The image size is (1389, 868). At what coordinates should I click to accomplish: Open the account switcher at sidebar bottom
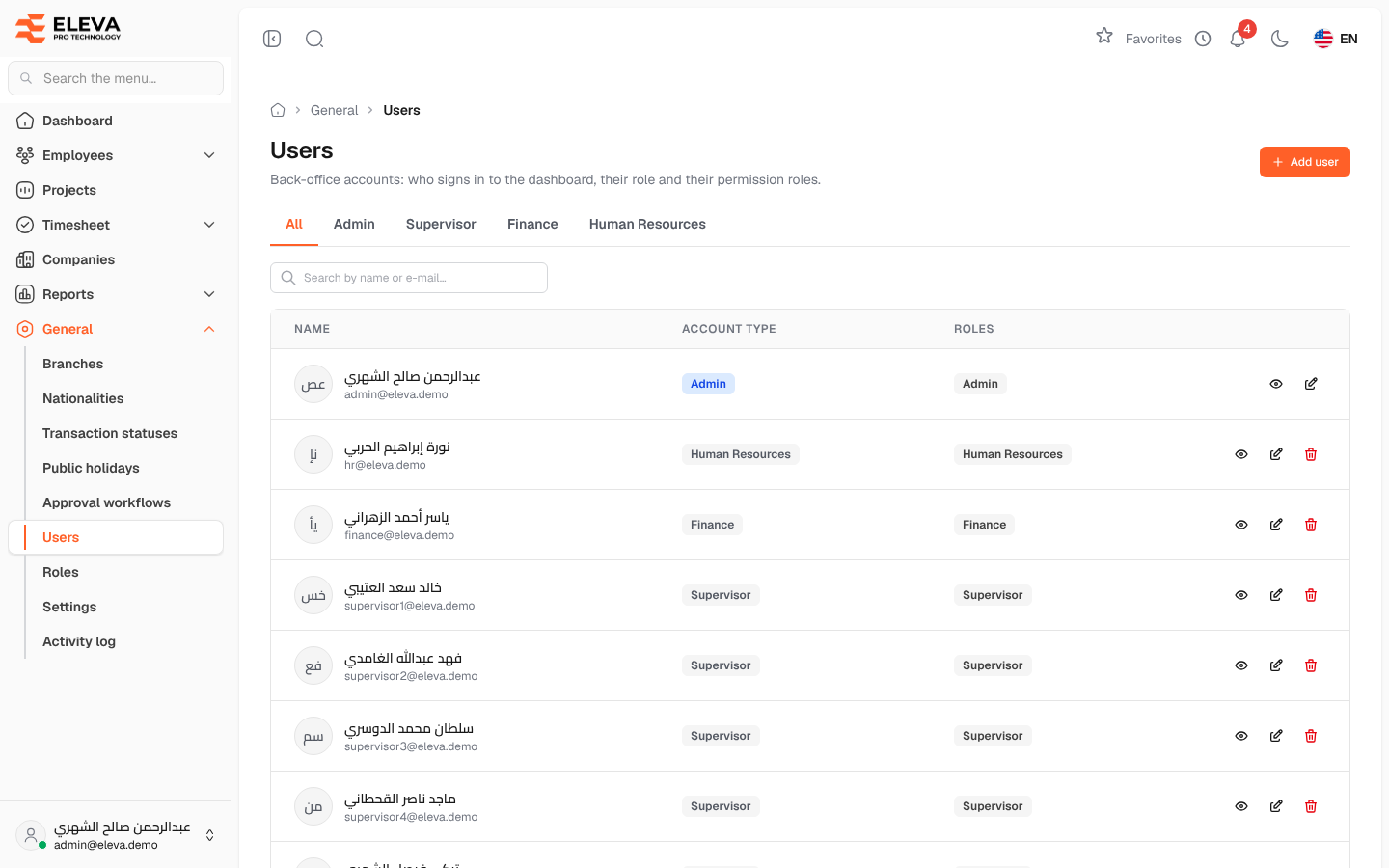pos(116,835)
